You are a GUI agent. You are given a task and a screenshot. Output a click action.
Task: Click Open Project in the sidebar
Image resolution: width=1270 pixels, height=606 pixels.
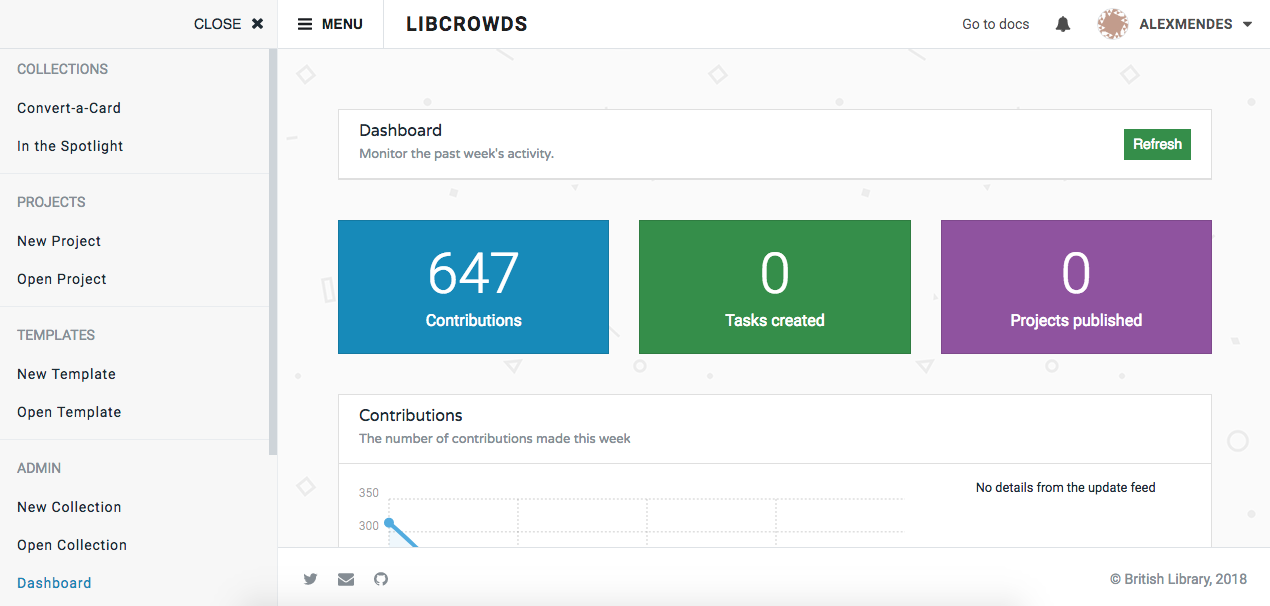[61, 278]
